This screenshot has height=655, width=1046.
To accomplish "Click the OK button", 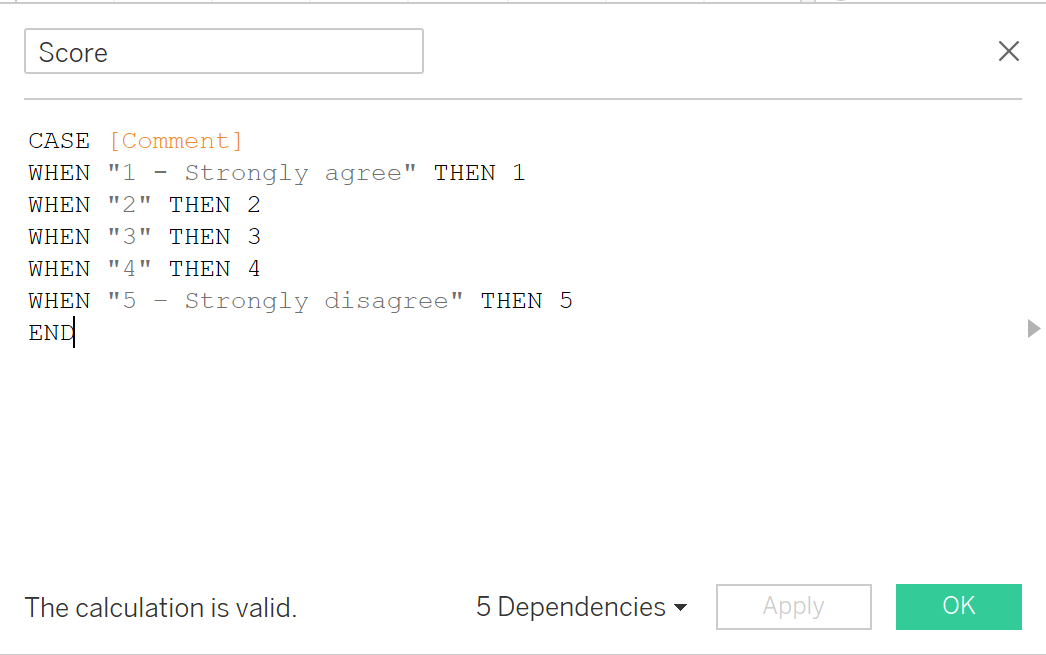I will 958,606.
